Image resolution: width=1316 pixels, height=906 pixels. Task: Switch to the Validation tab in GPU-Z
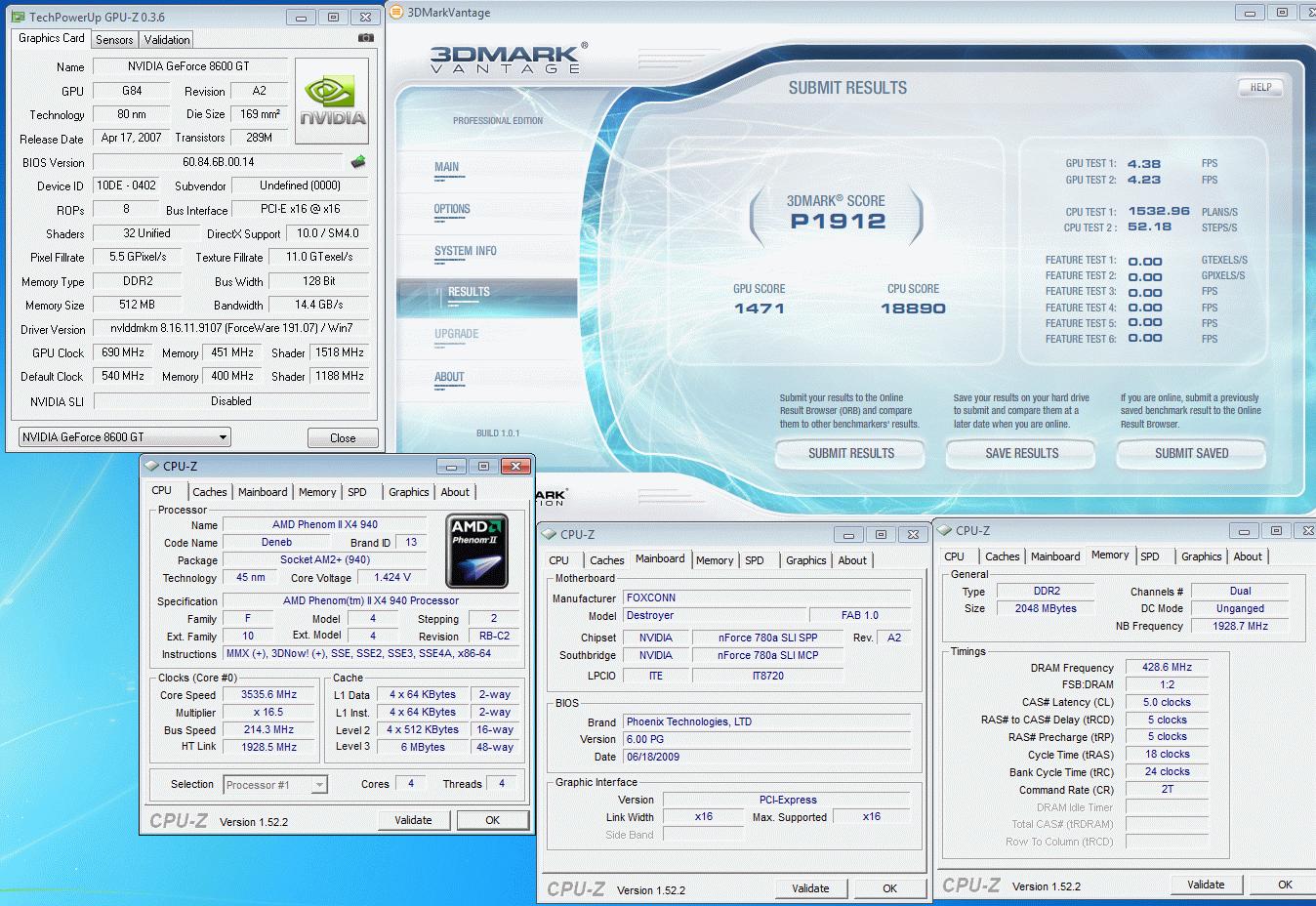click(x=167, y=40)
